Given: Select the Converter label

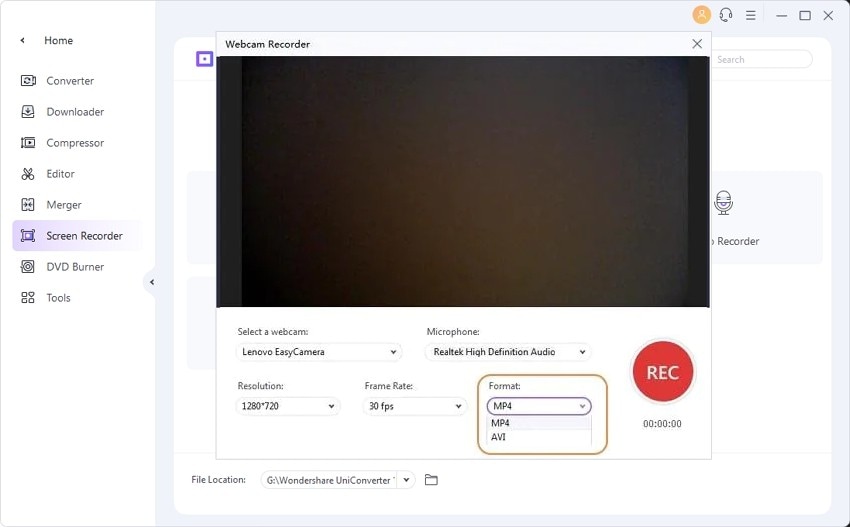Looking at the screenshot, I should [x=70, y=81].
